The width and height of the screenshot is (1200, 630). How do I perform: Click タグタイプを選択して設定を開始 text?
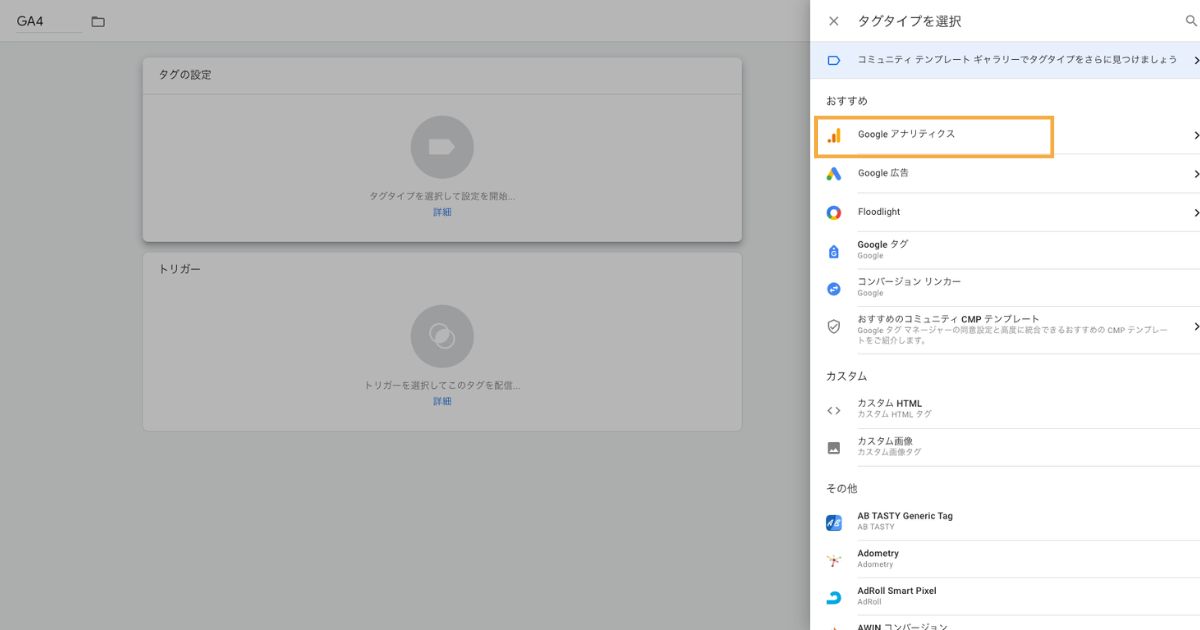point(442,197)
